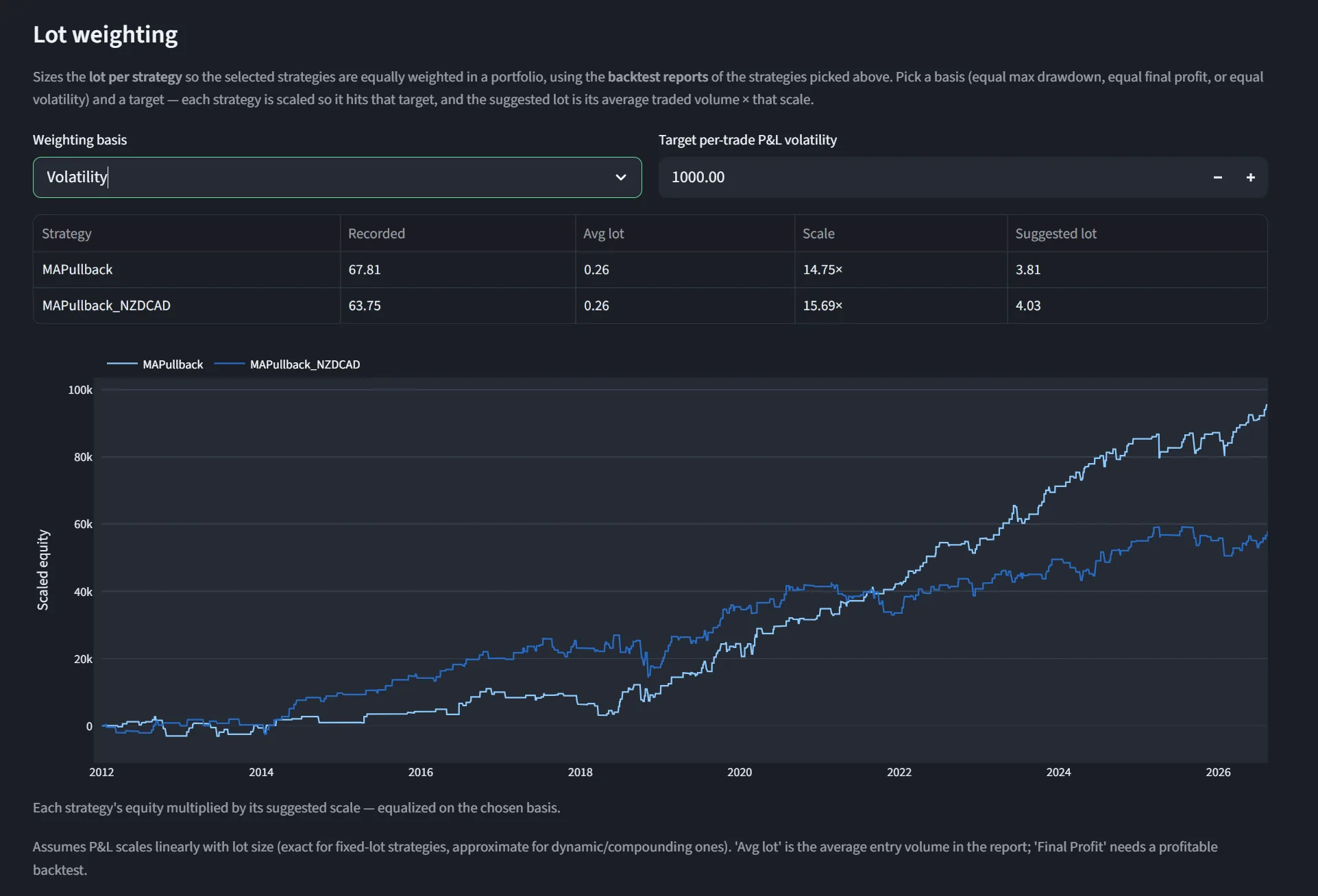Click the Target per-trade P&L volatility label
Screen dimensions: 1318x896
(x=748, y=140)
